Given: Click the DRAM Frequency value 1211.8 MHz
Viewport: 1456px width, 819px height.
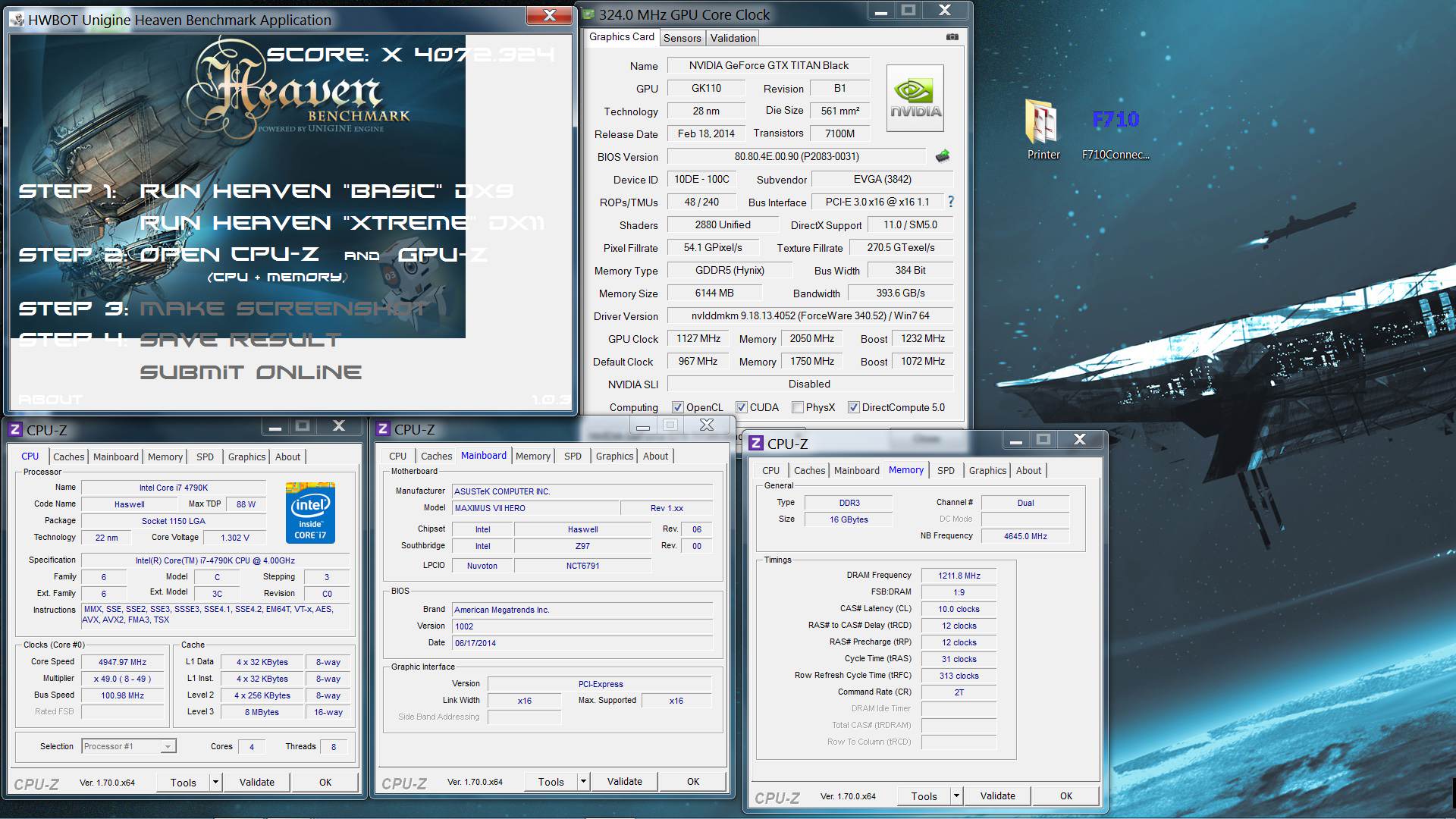Looking at the screenshot, I should pyautogui.click(x=959, y=576).
